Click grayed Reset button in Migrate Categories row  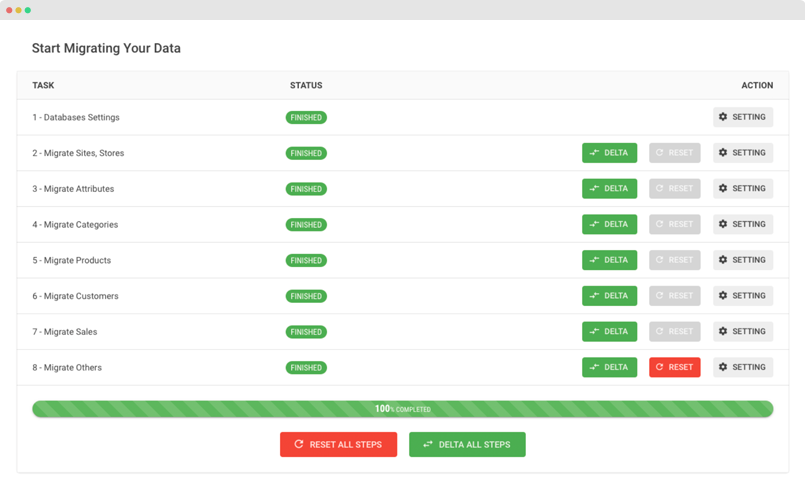coord(675,224)
